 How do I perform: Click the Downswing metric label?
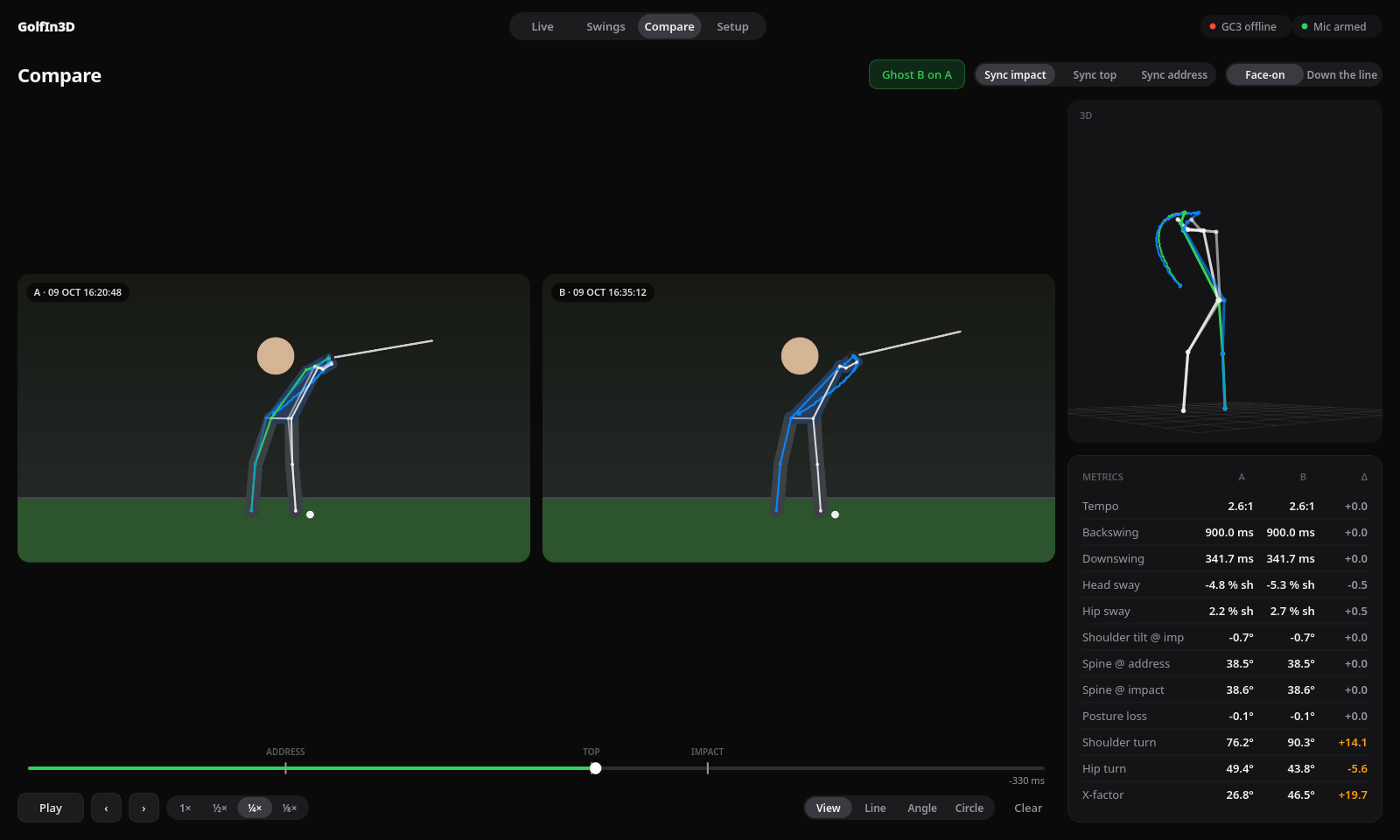tap(1113, 558)
